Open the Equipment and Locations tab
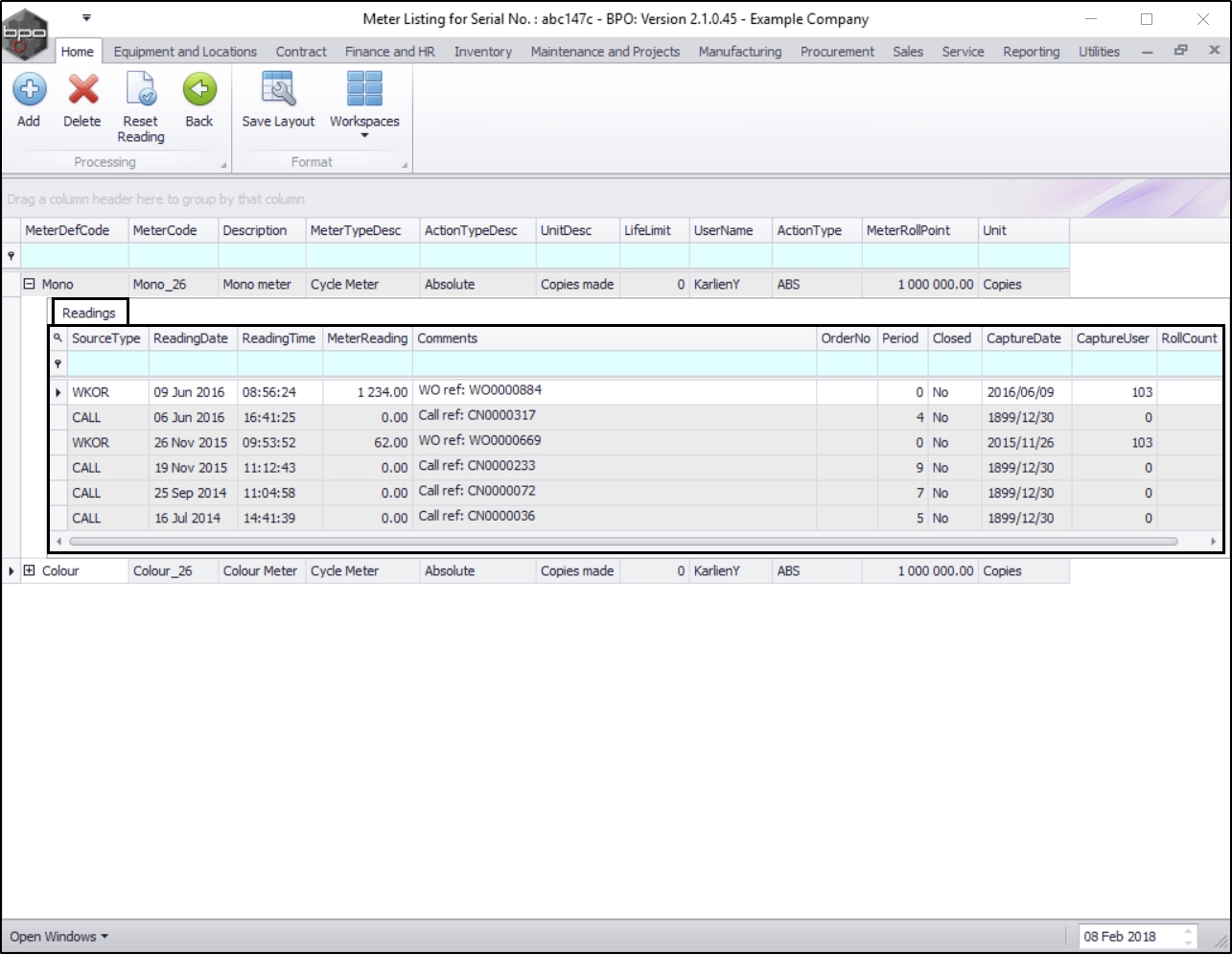This screenshot has height=954, width=1232. pyautogui.click(x=185, y=52)
